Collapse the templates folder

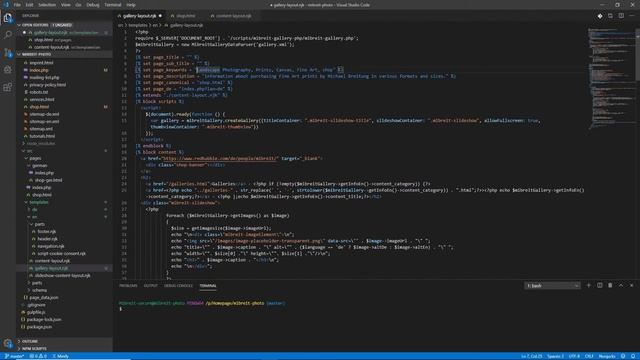click(39, 202)
